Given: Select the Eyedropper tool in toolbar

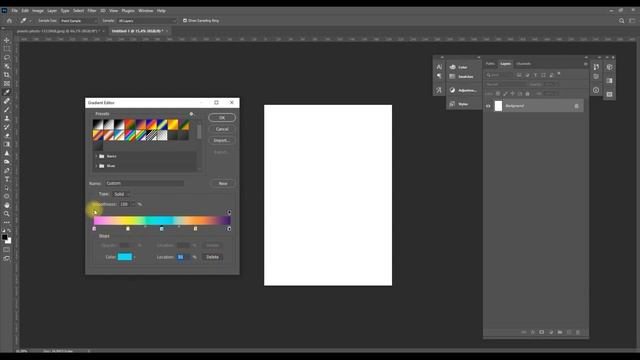Looking at the screenshot, I should pyautogui.click(x=7, y=92).
